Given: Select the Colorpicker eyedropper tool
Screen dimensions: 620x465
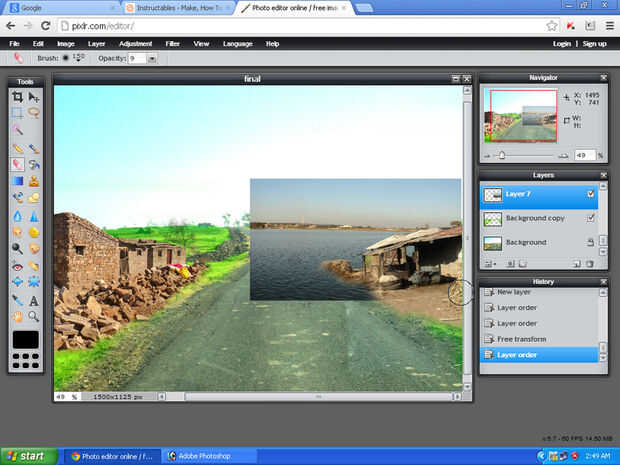Looking at the screenshot, I should (x=17, y=301).
